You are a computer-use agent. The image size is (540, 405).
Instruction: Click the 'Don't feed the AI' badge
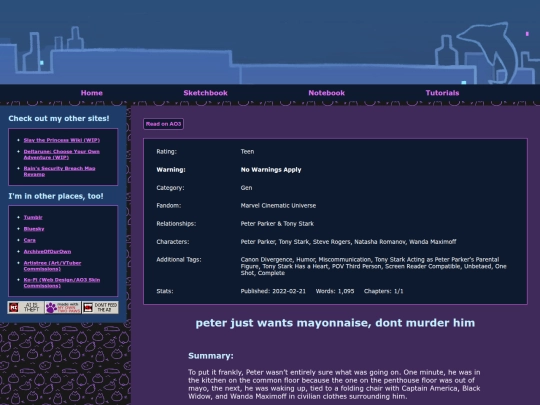point(100,307)
